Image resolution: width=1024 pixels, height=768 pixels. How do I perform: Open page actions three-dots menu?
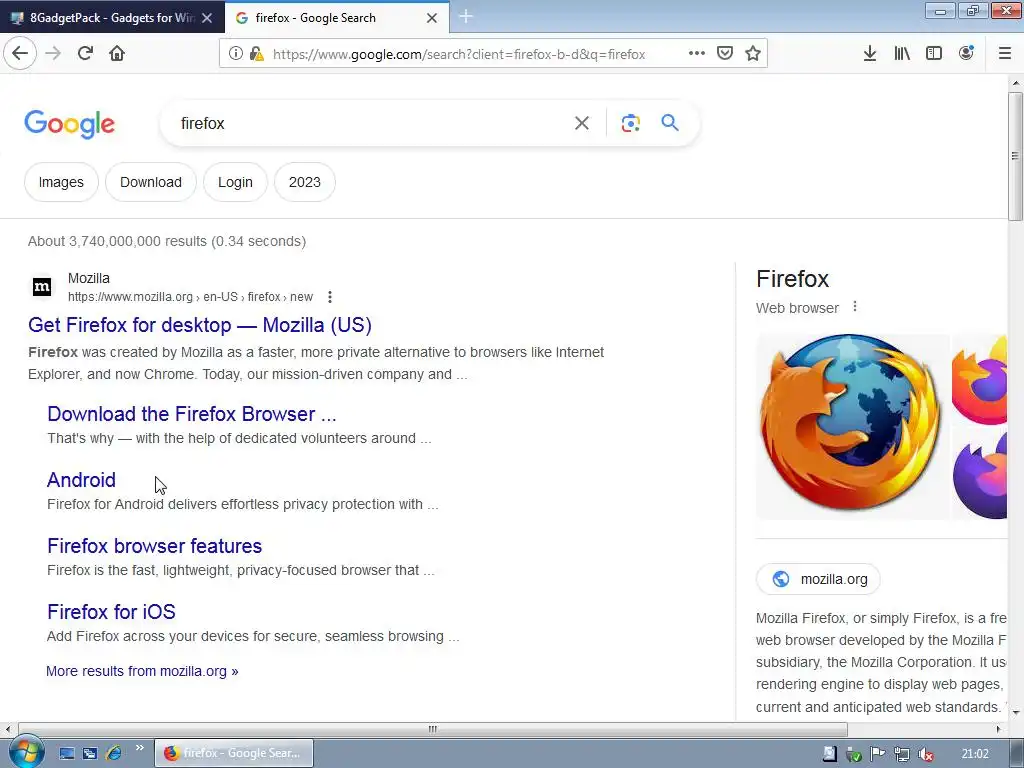click(697, 53)
